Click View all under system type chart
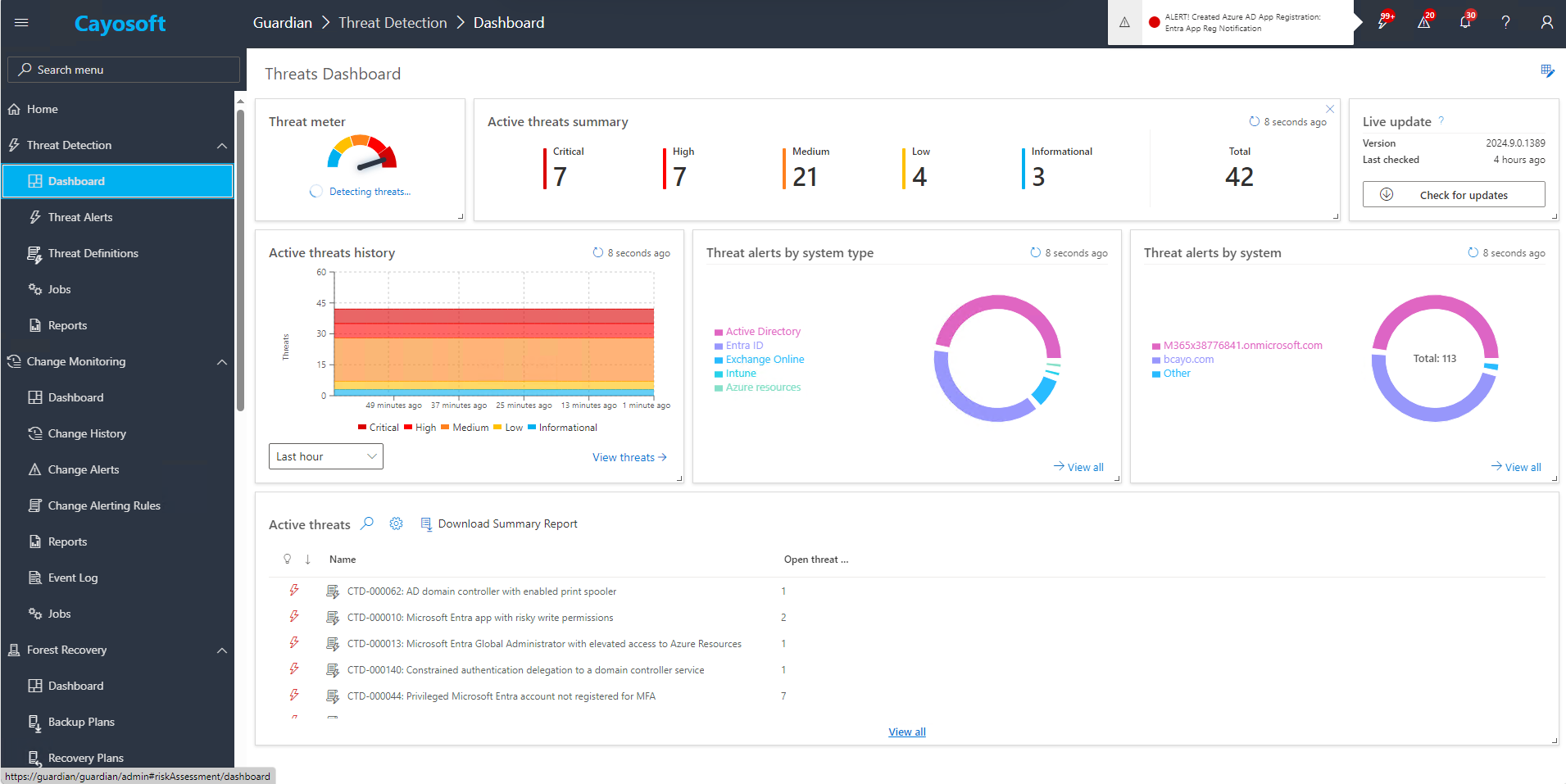This screenshot has height=784, width=1566. (x=1078, y=467)
